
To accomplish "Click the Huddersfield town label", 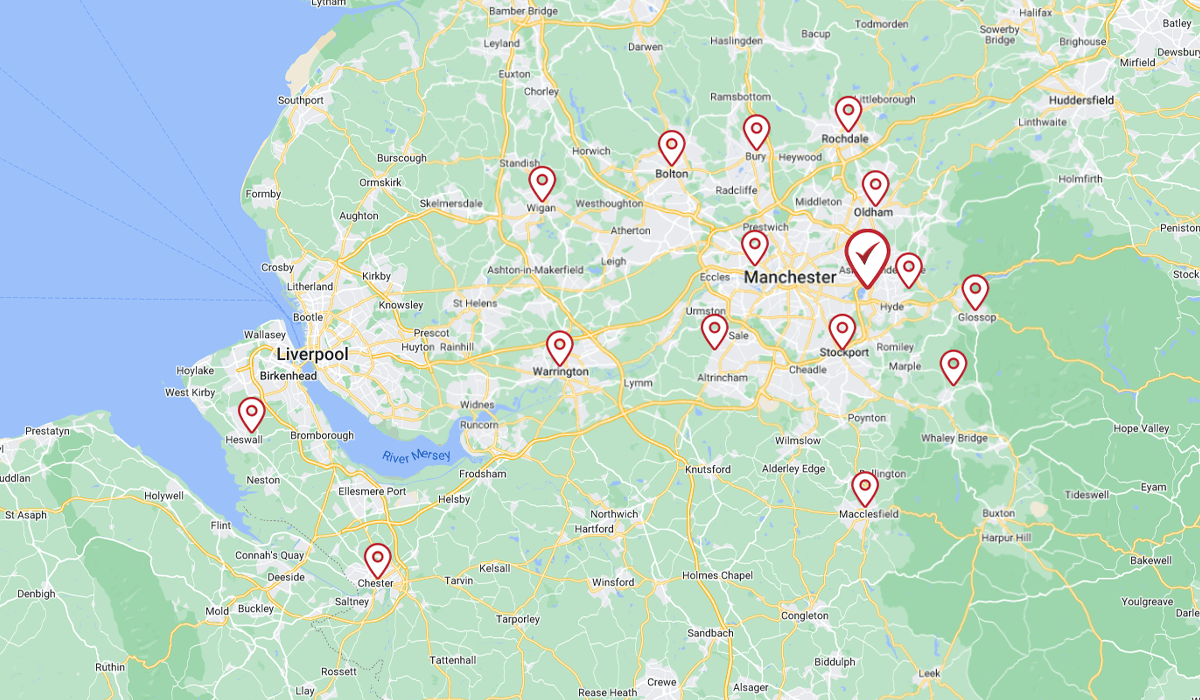I will 1082,101.
